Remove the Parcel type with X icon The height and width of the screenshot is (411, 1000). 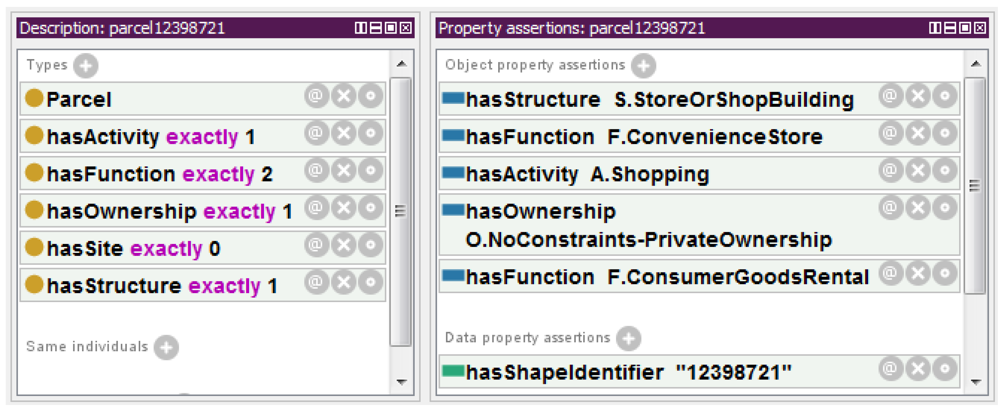[x=343, y=96]
